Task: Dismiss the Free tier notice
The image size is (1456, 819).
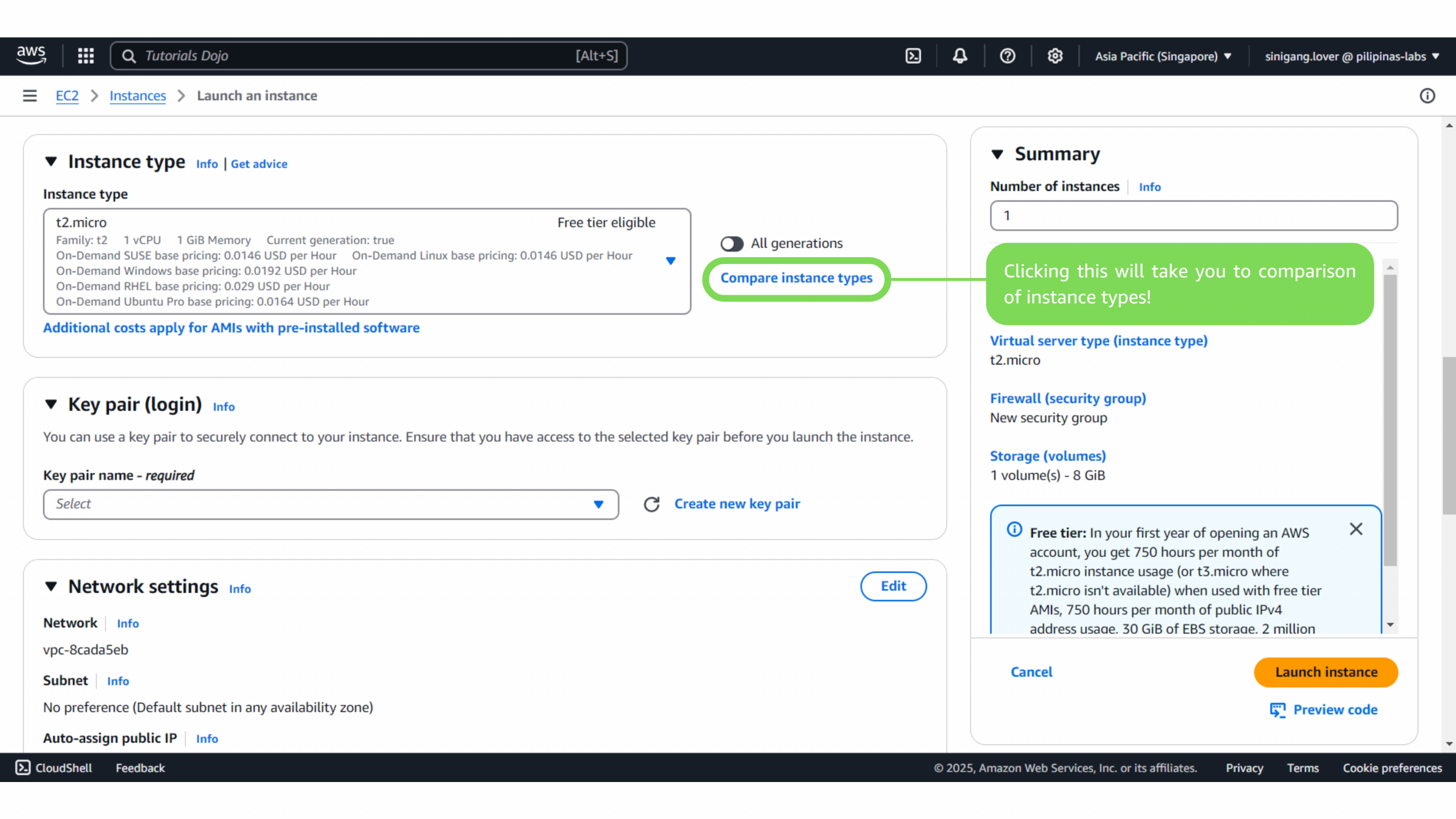Action: (1356, 529)
